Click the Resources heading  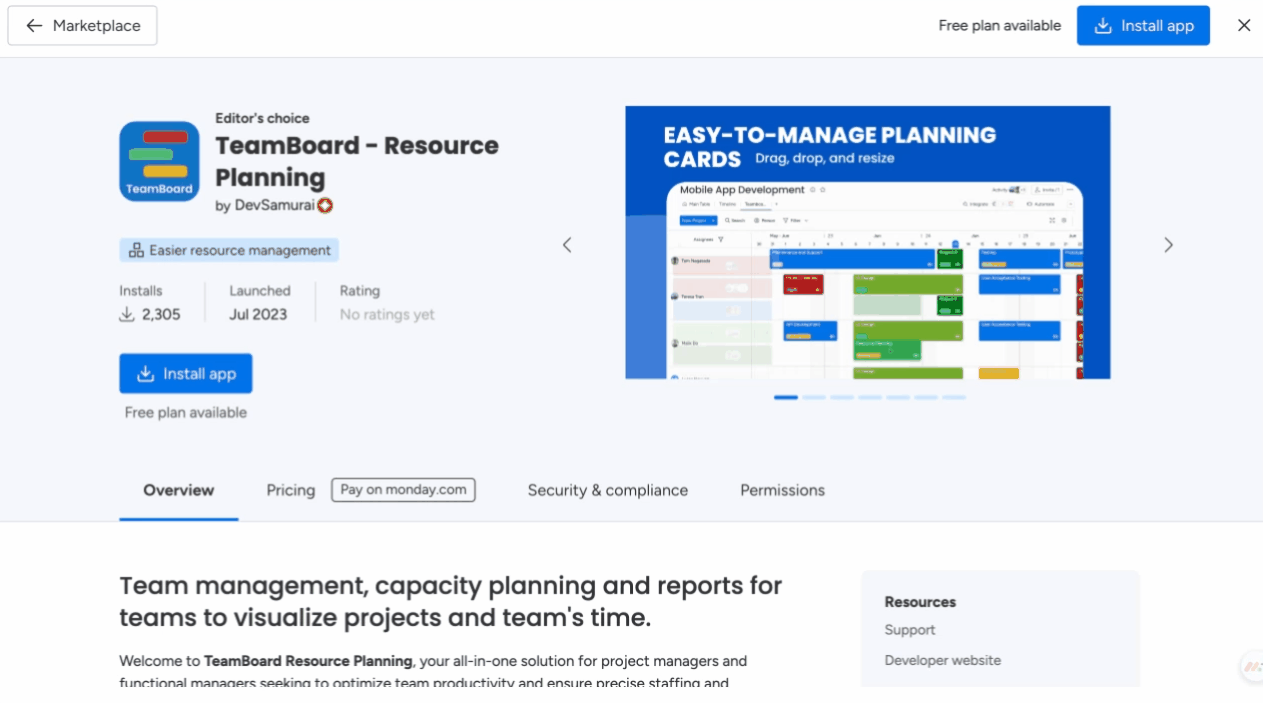920,602
